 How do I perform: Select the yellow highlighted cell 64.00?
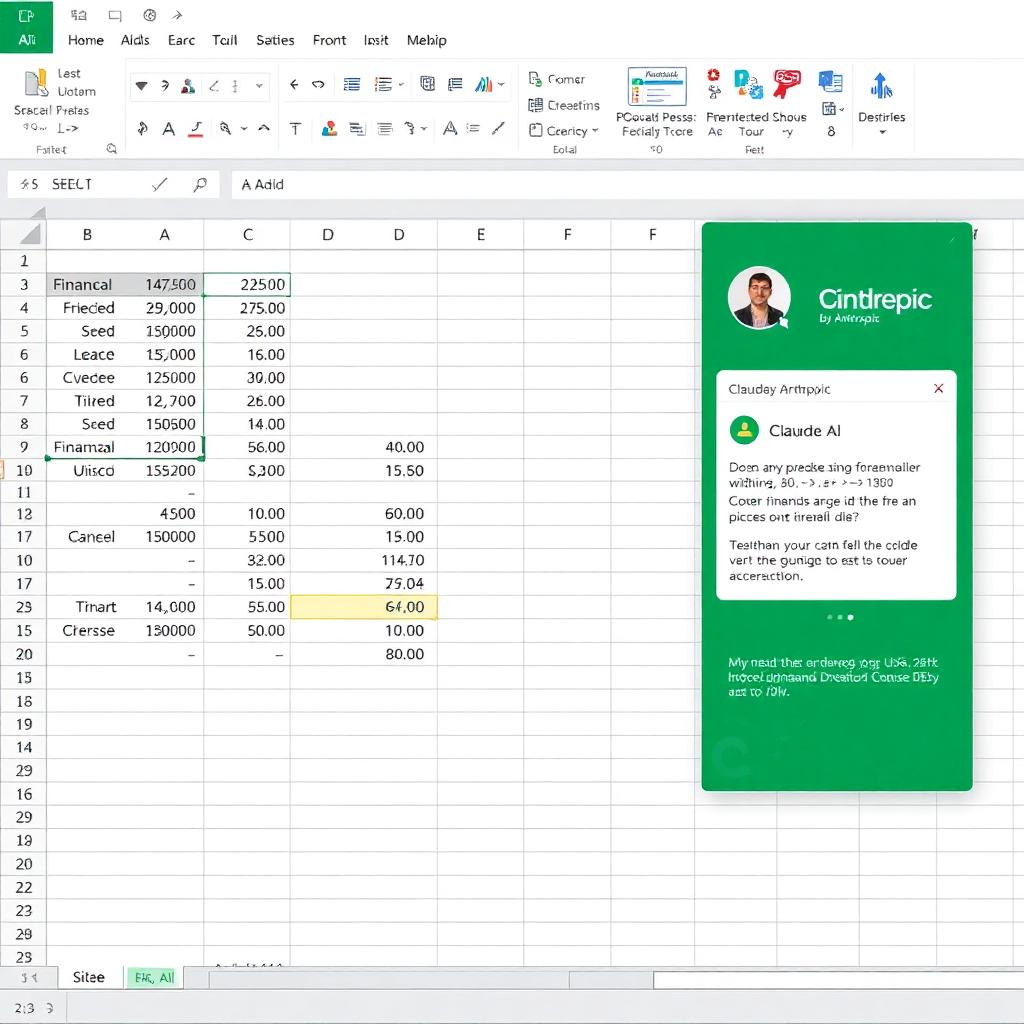tap(364, 607)
